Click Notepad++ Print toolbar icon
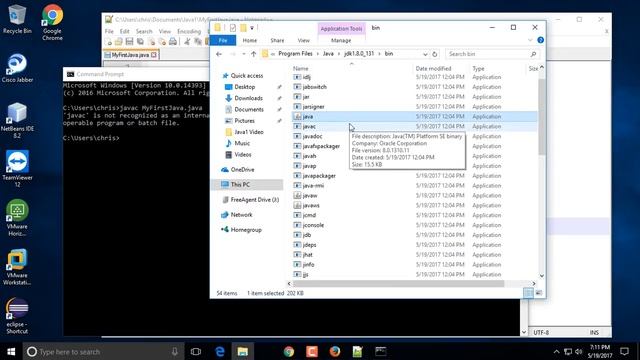The height and width of the screenshot is (360, 640). click(173, 42)
